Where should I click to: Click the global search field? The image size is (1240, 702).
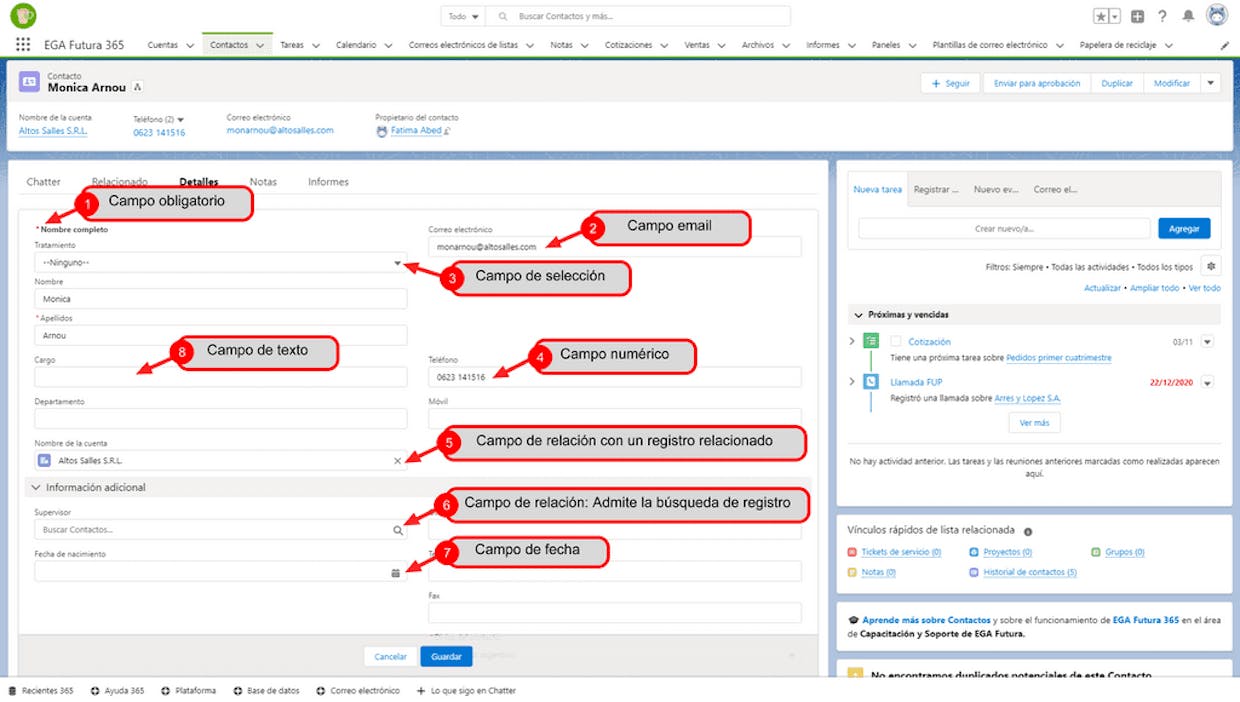click(x=638, y=16)
